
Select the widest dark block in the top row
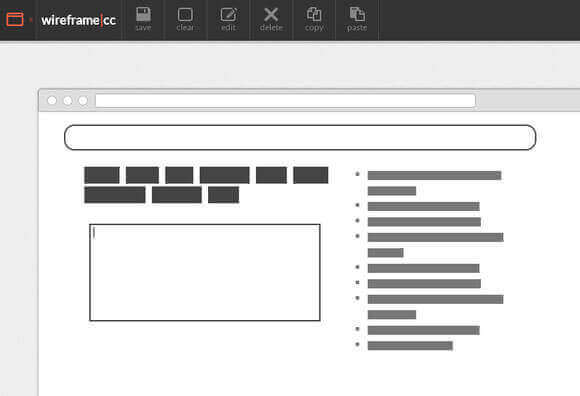pos(225,175)
